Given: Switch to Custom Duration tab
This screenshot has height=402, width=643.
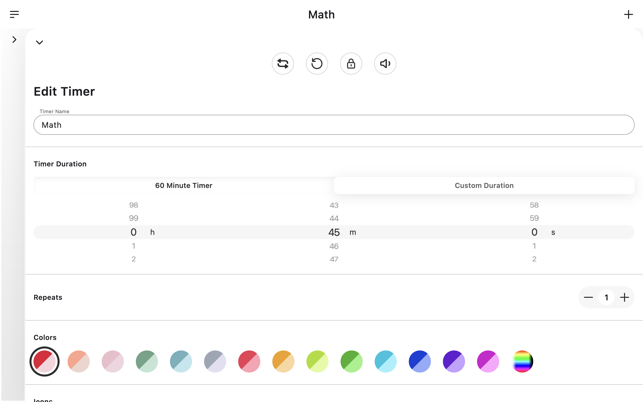Looking at the screenshot, I should [484, 186].
